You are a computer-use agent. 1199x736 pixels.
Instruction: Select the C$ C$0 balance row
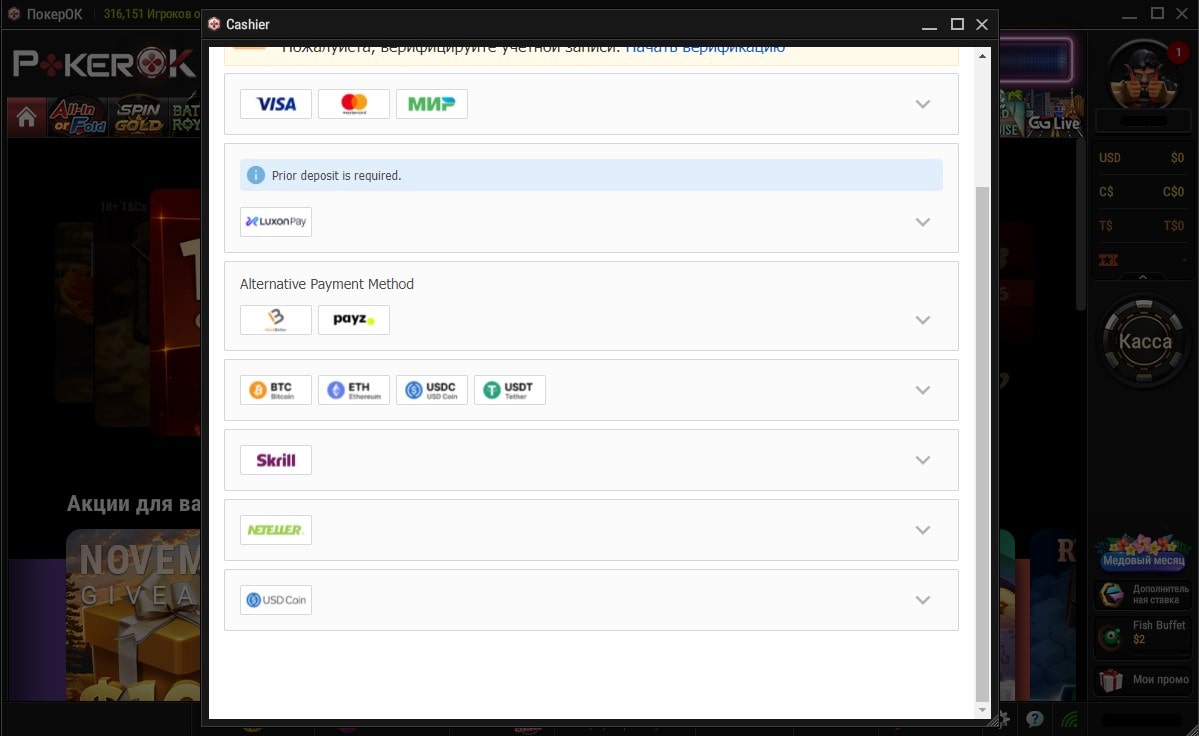click(x=1141, y=191)
